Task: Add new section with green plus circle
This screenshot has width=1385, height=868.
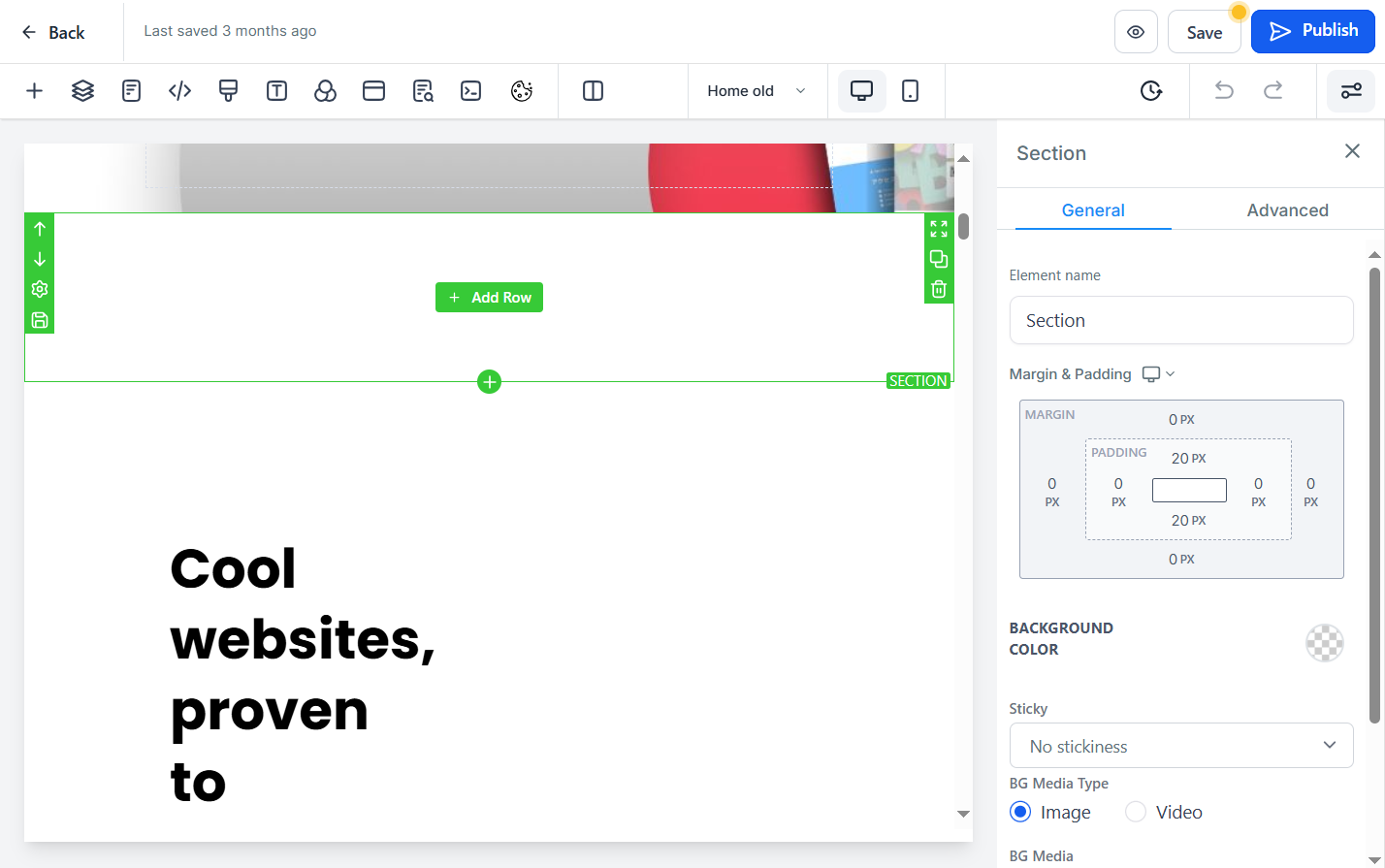Action: coord(489,382)
